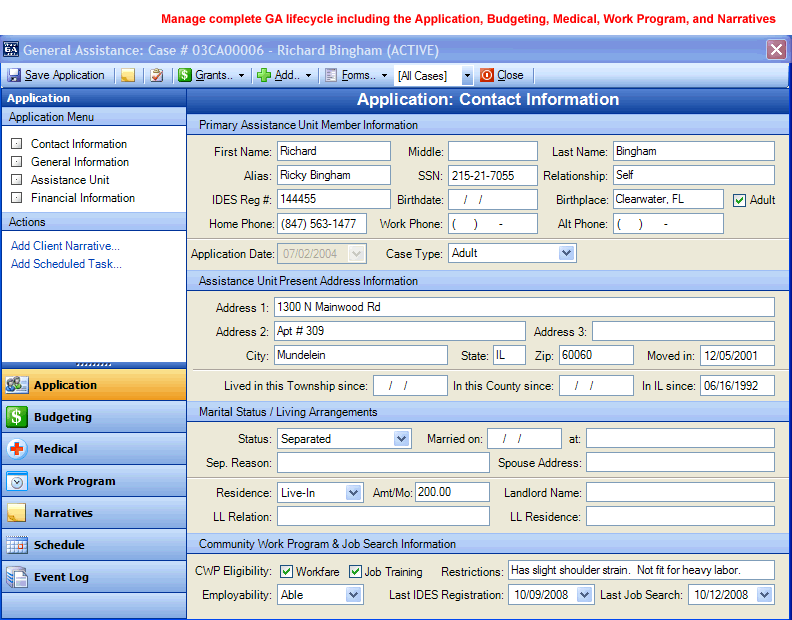The height and width of the screenshot is (620, 792).
Task: Click the red Close toolbar icon
Action: (486, 75)
